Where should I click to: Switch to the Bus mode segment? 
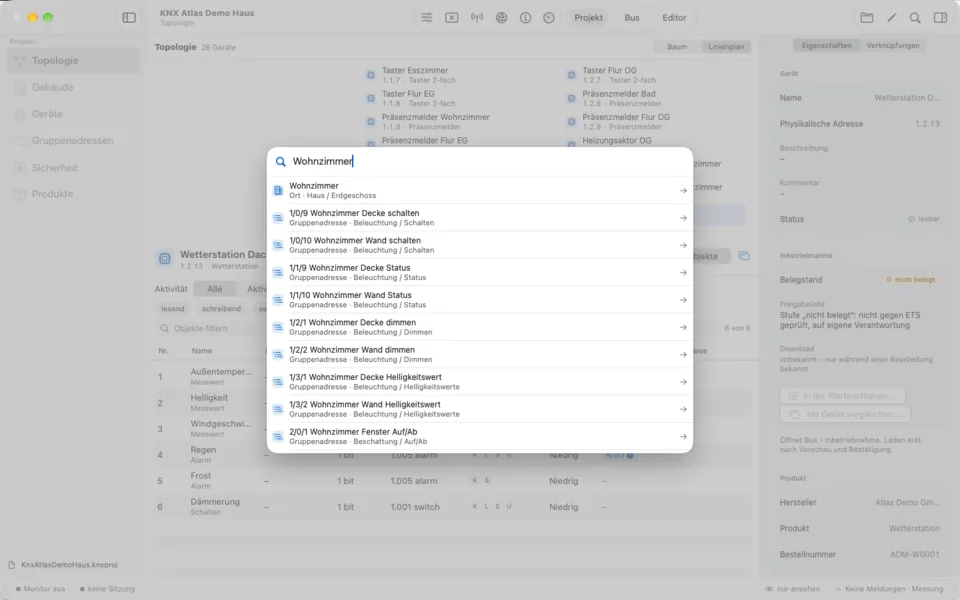coord(632,18)
